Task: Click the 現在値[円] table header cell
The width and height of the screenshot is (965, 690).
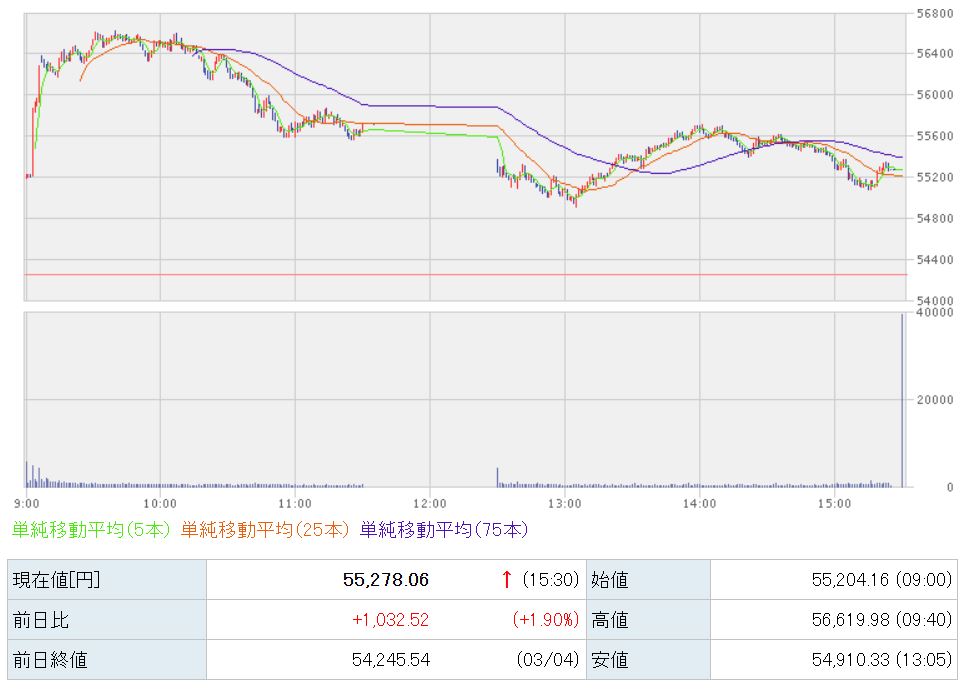Action: [56, 579]
